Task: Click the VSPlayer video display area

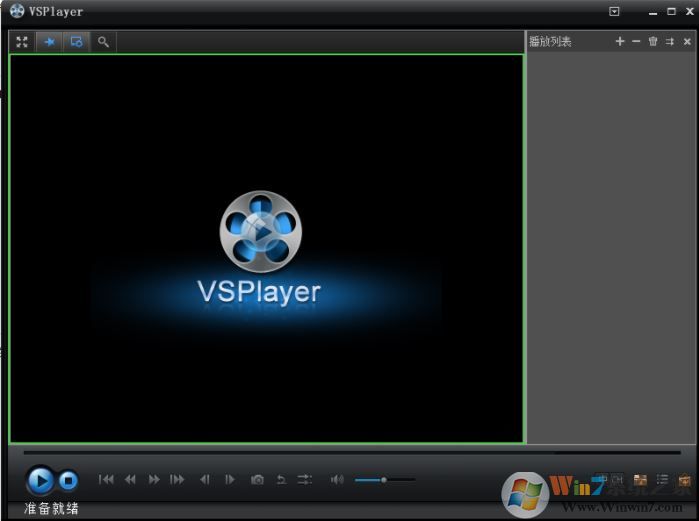Action: pyautogui.click(x=267, y=249)
